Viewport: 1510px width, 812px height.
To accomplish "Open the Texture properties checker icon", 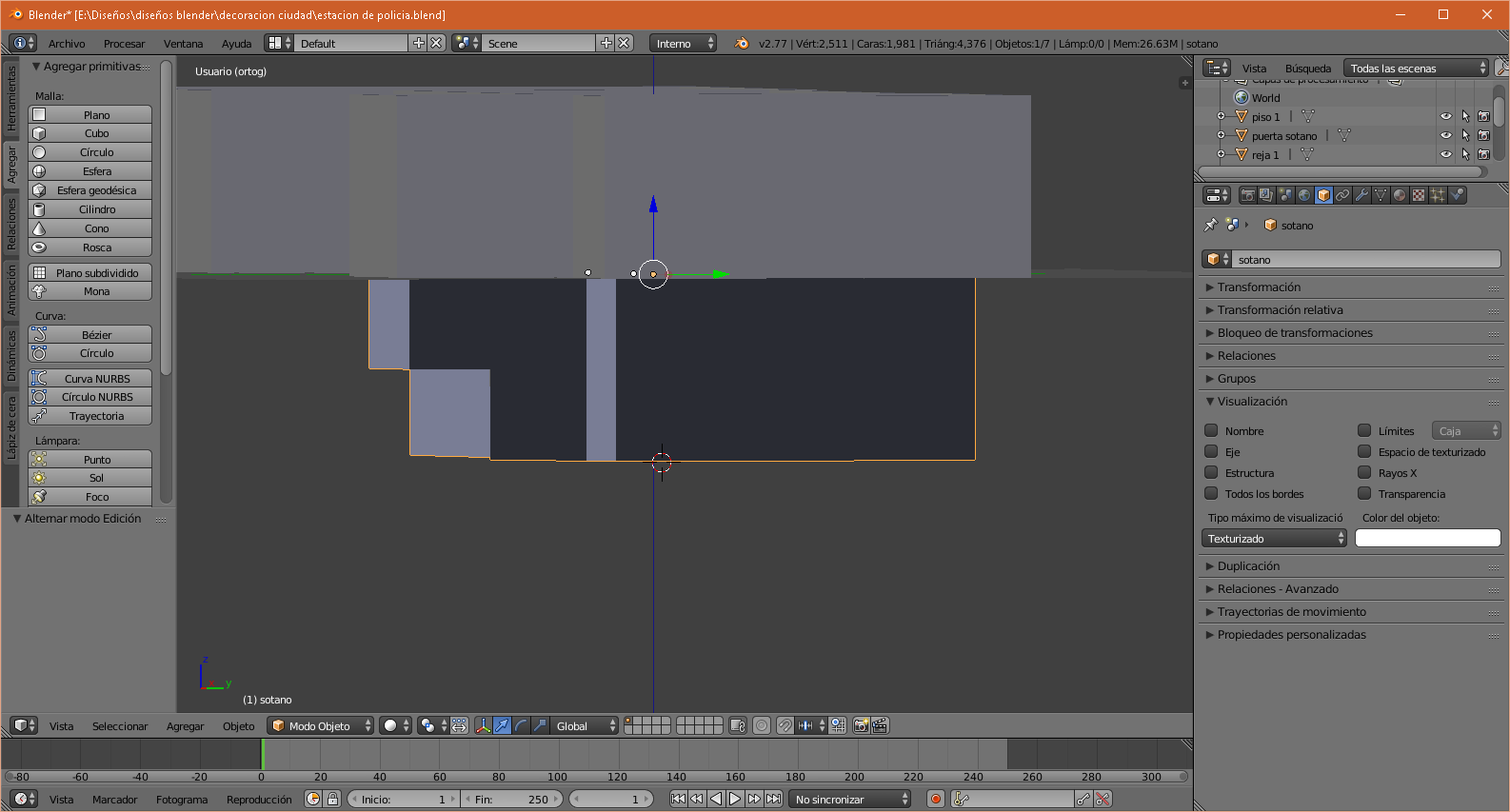I will (x=1419, y=195).
